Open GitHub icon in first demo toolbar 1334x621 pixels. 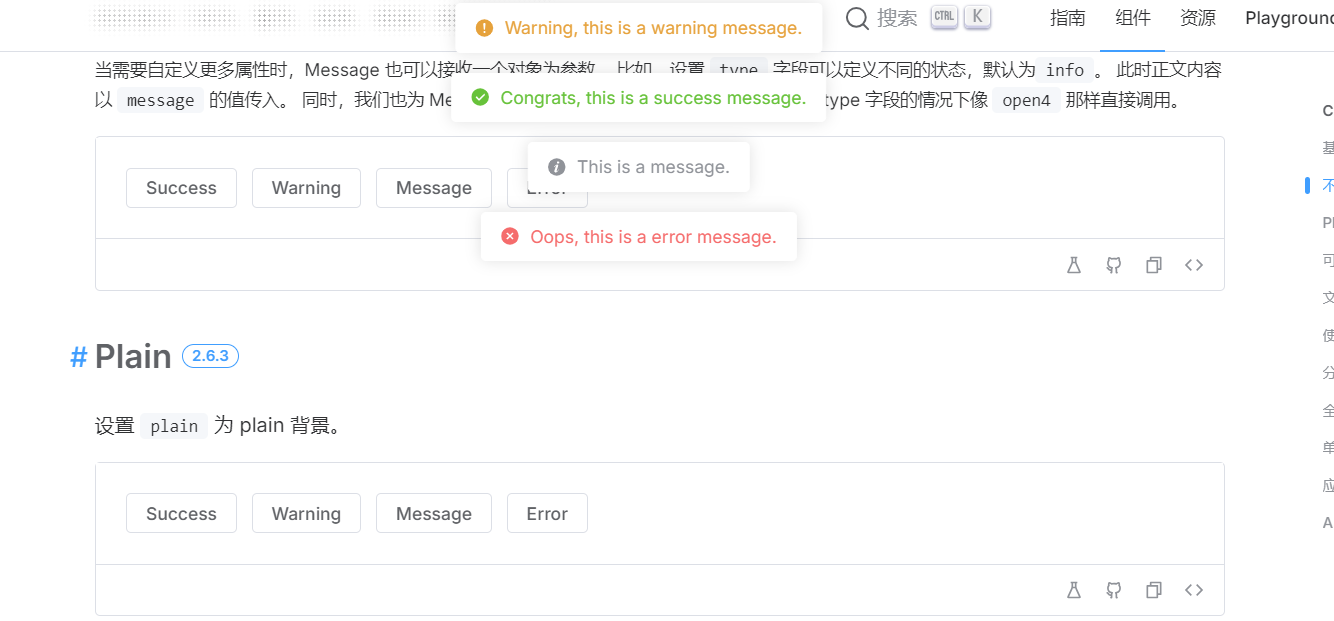tap(1114, 265)
